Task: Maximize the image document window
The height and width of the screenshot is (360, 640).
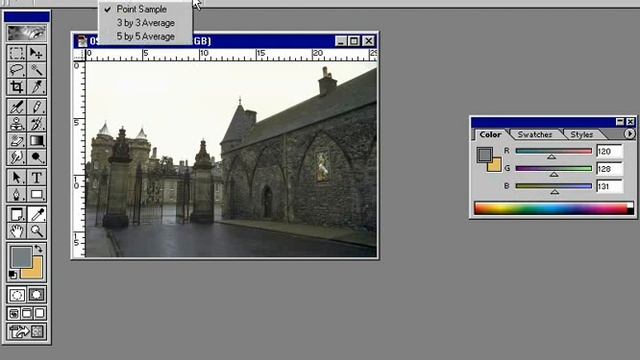Action: [354, 41]
